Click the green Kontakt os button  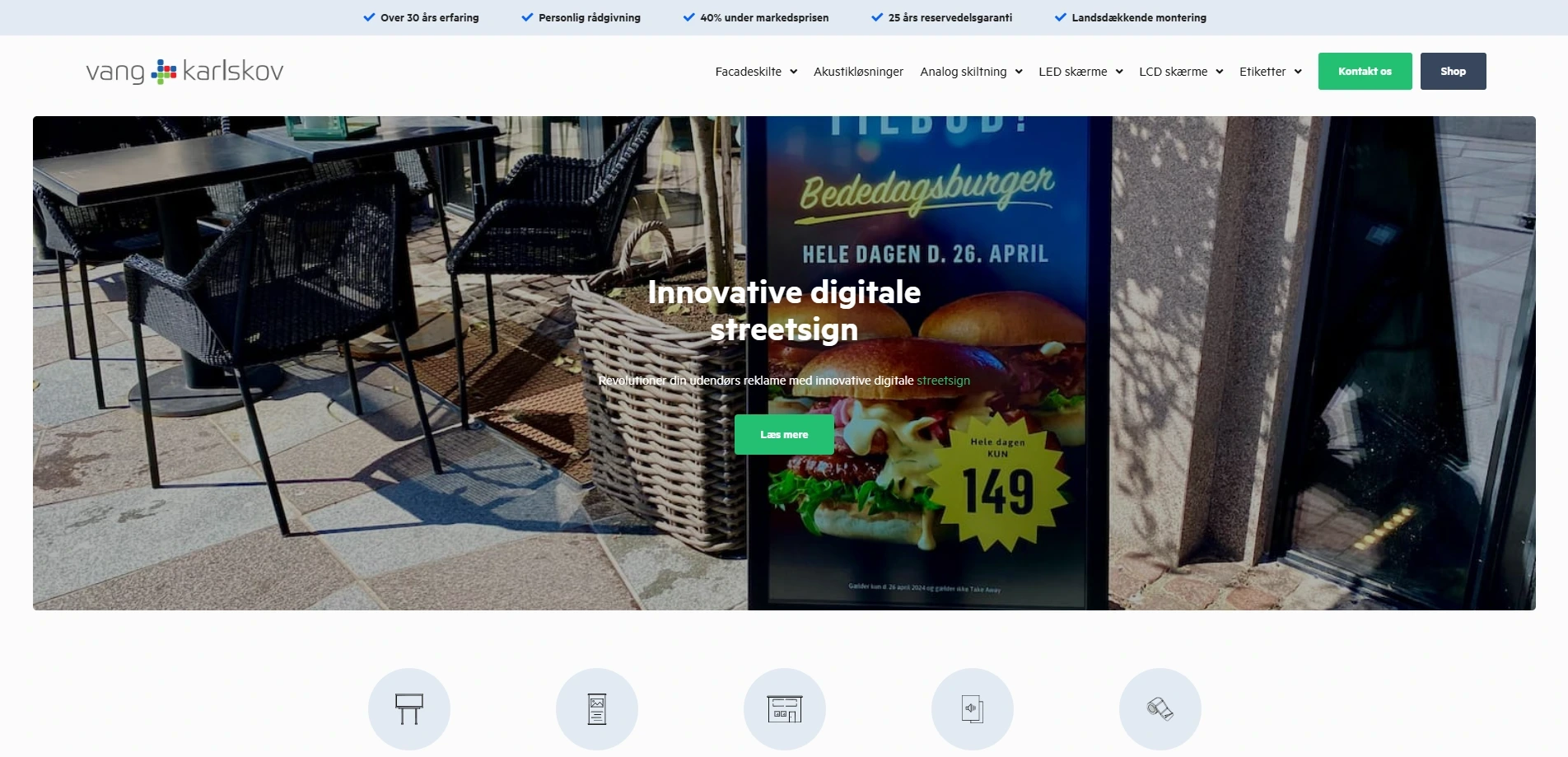[x=1365, y=72]
